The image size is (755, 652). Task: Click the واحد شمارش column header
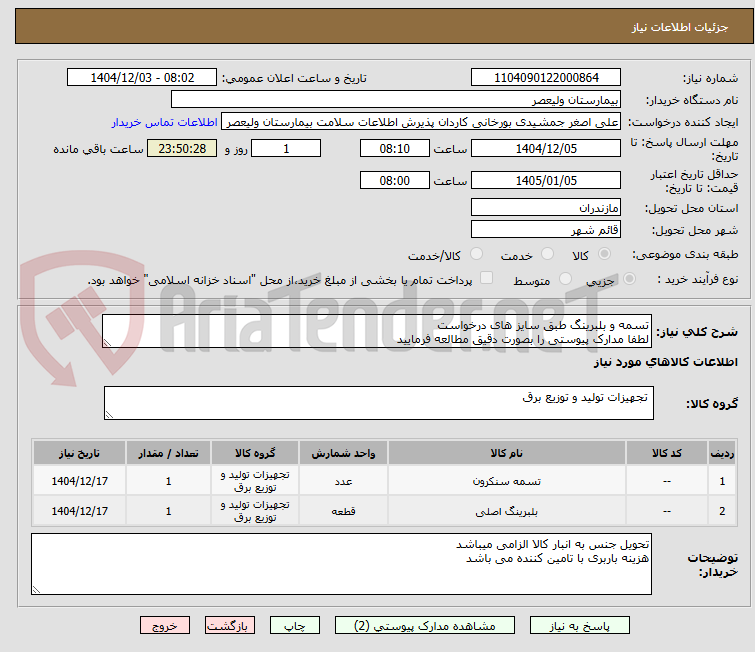click(x=343, y=453)
